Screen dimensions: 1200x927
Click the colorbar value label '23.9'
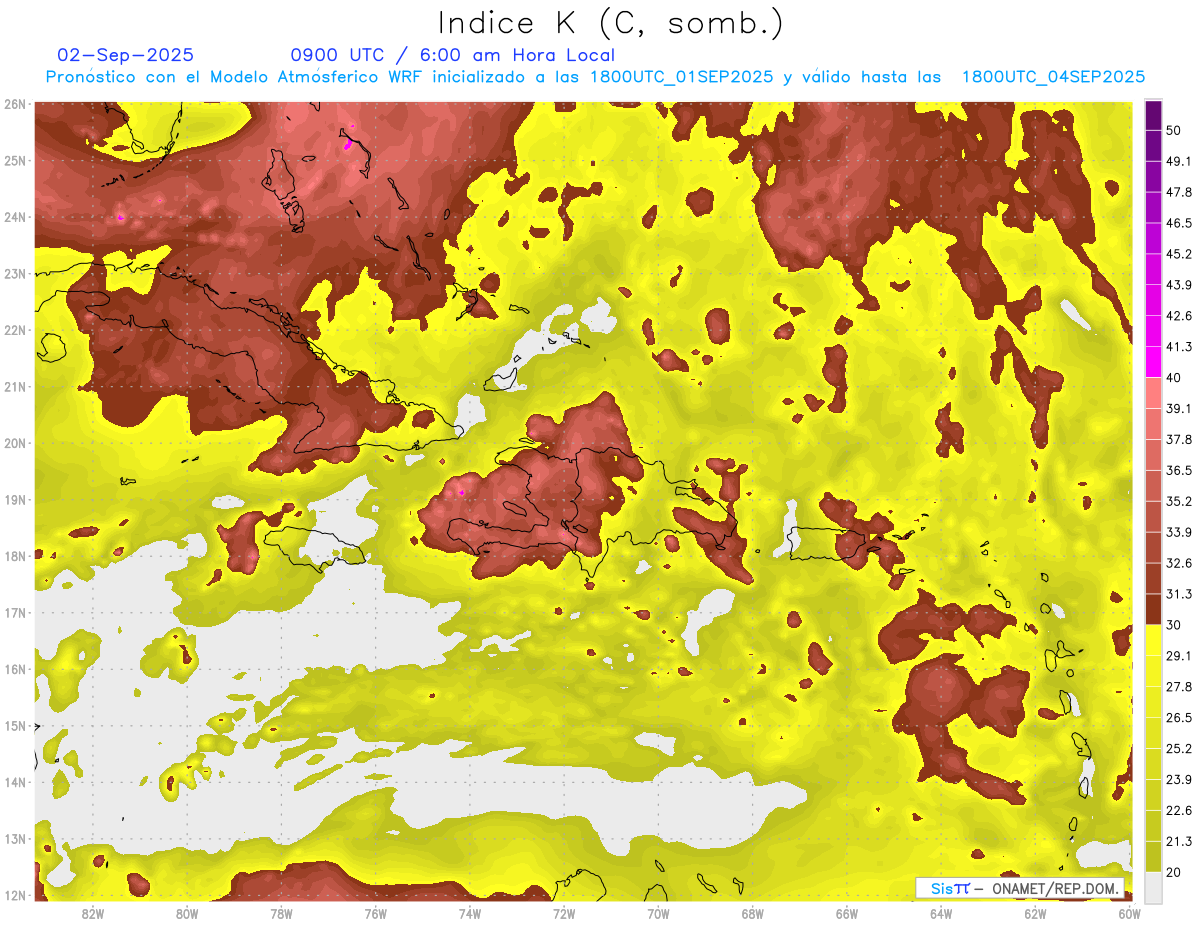click(1178, 780)
